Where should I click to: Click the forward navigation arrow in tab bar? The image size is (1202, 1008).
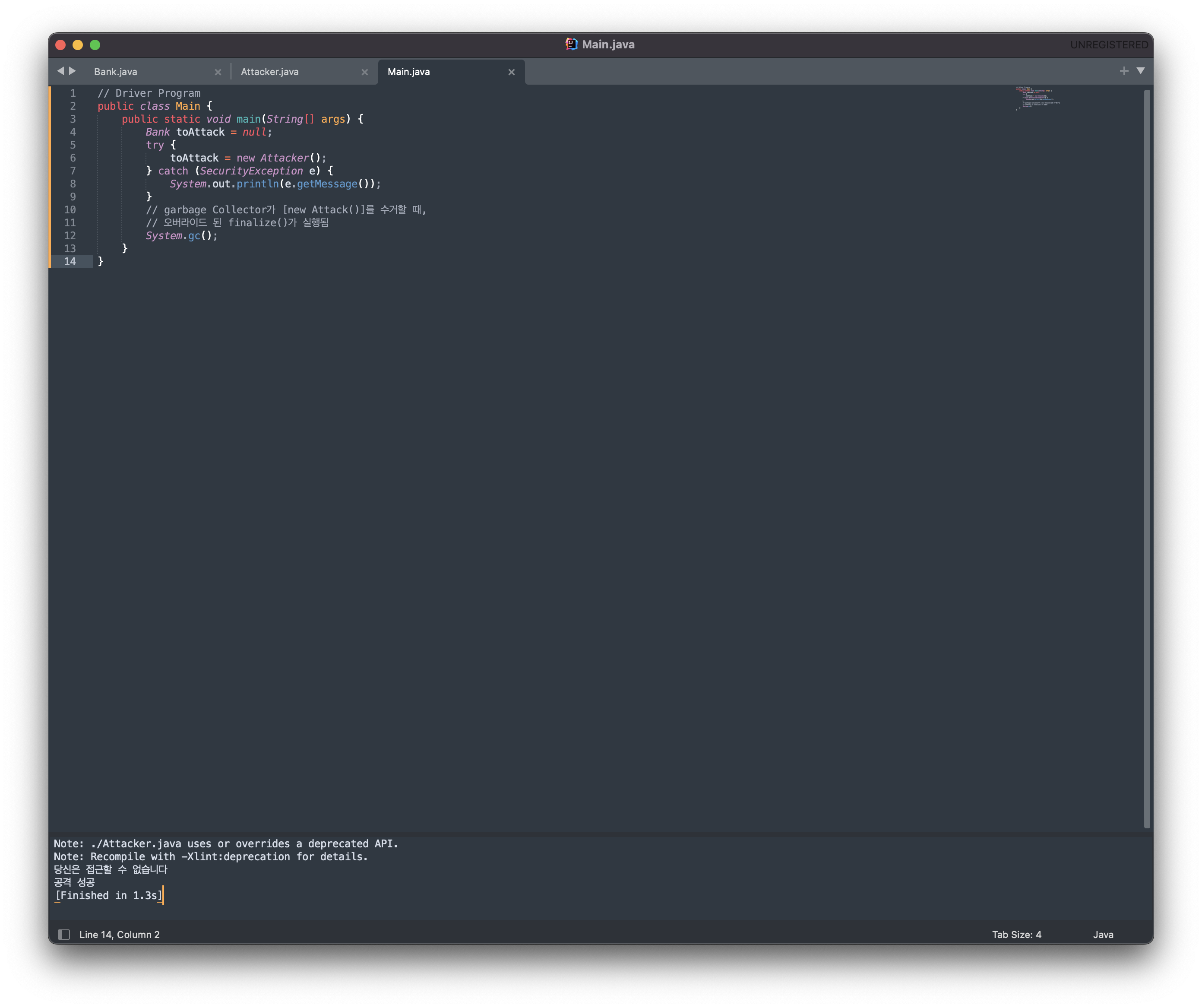[73, 71]
